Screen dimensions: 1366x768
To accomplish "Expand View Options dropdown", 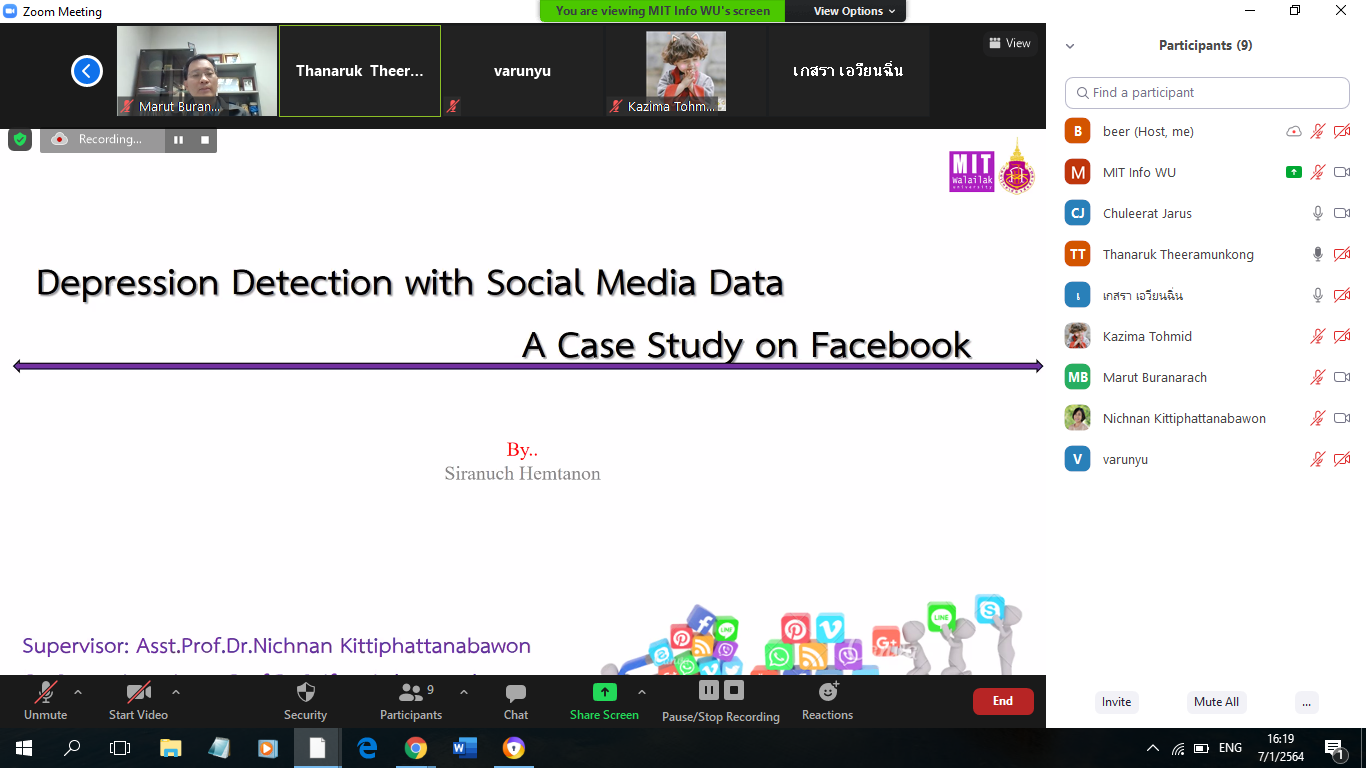I will [847, 11].
